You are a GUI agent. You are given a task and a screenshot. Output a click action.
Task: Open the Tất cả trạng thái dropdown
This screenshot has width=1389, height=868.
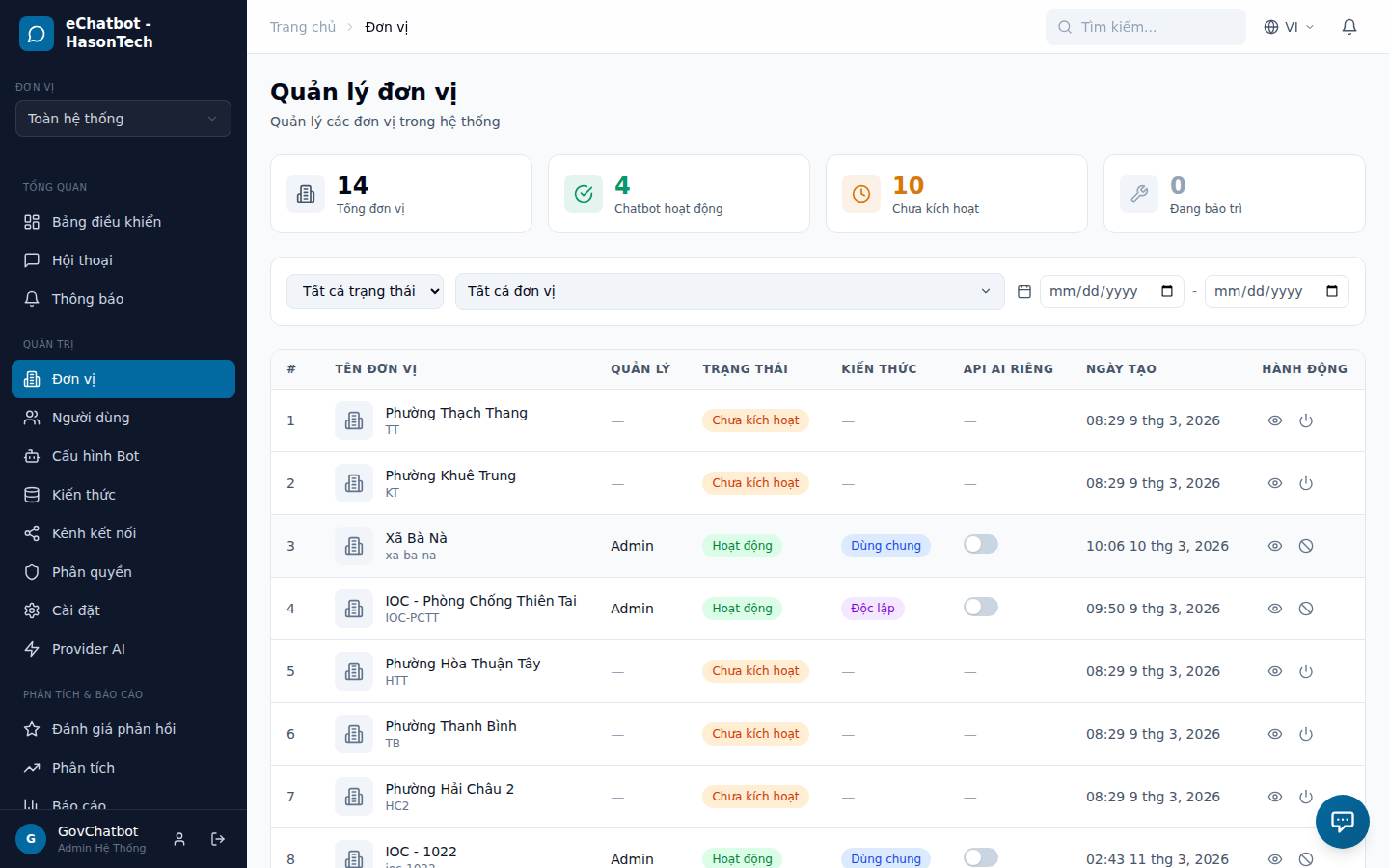pyautogui.click(x=365, y=291)
